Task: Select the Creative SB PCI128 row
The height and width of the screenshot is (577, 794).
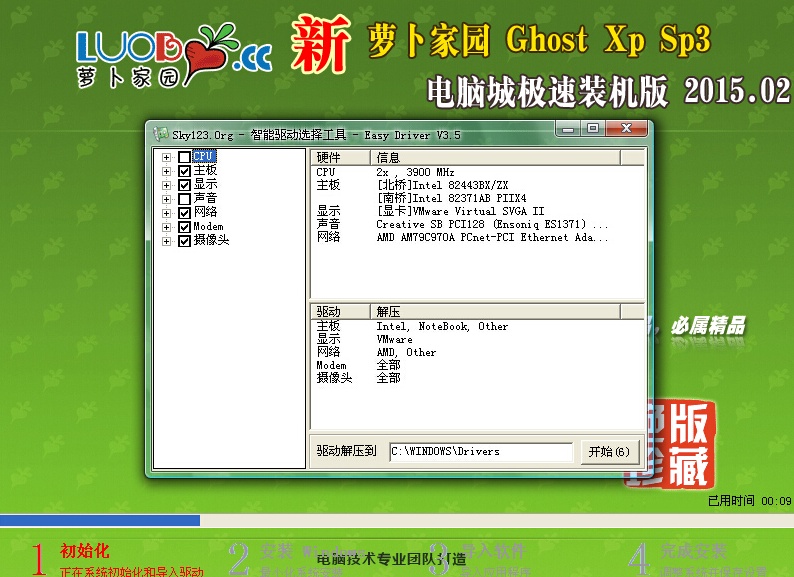Action: [x=477, y=224]
